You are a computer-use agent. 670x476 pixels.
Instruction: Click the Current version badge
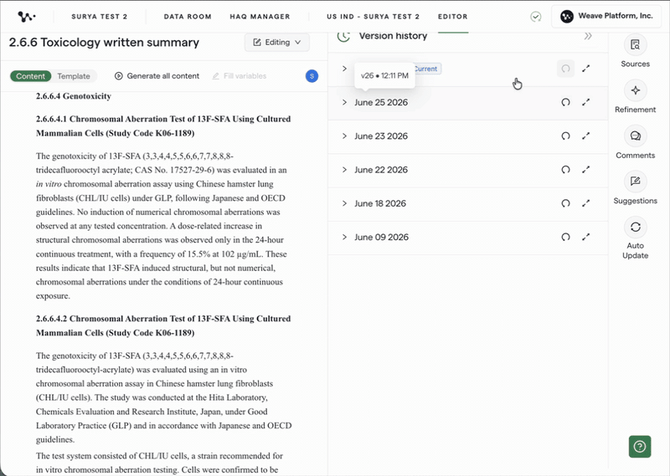(426, 68)
